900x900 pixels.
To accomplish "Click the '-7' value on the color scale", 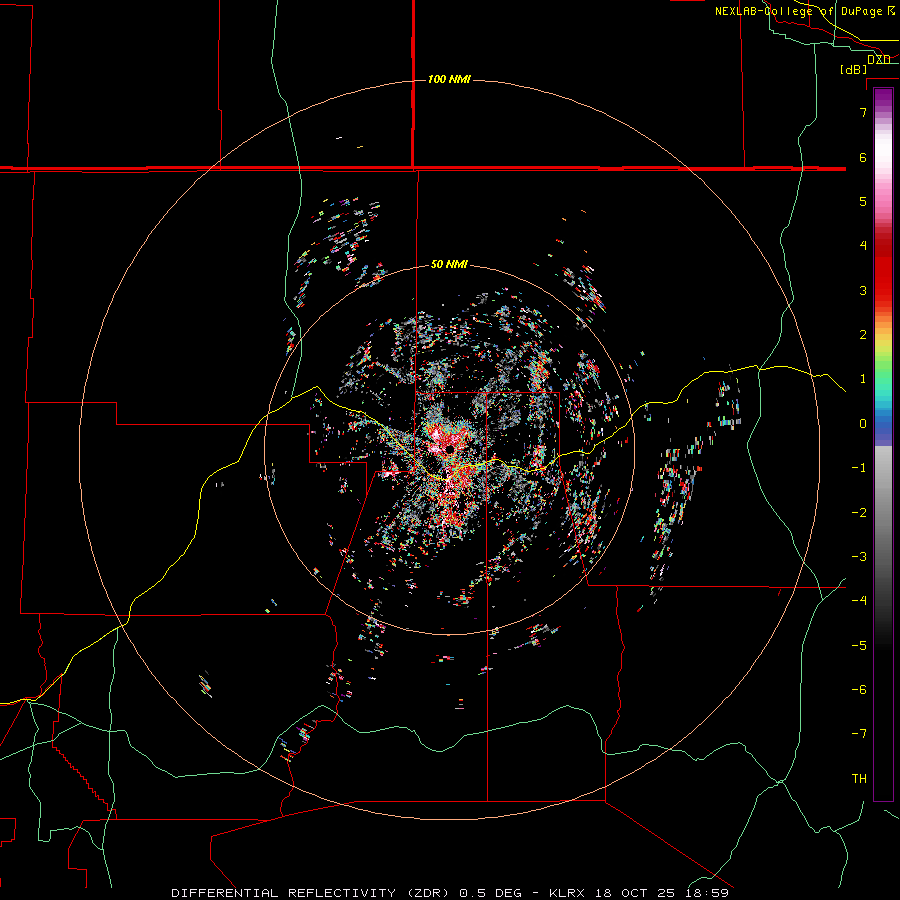I will point(859,734).
